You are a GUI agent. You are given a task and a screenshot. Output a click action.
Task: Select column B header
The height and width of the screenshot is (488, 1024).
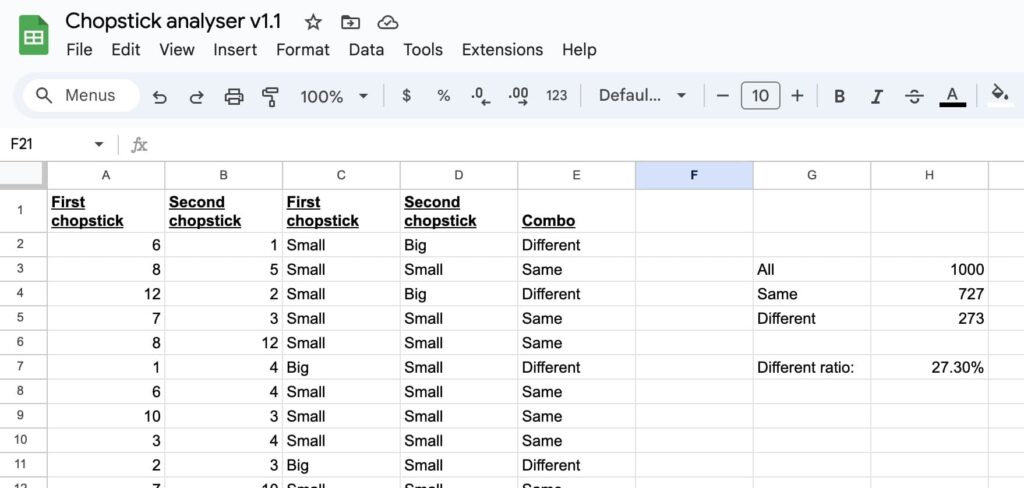click(223, 175)
